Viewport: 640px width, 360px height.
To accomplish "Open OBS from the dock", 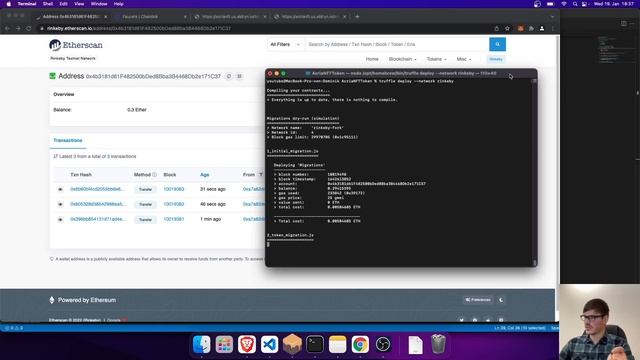I will click(382, 344).
